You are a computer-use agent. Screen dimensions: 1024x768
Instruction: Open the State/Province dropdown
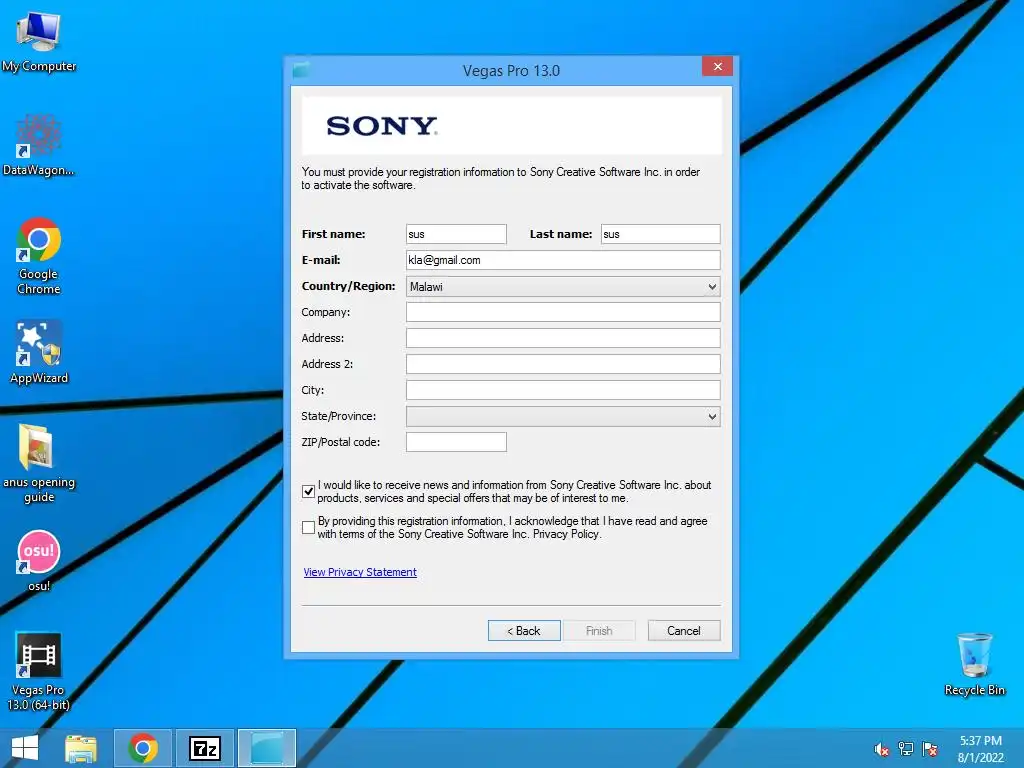click(563, 416)
